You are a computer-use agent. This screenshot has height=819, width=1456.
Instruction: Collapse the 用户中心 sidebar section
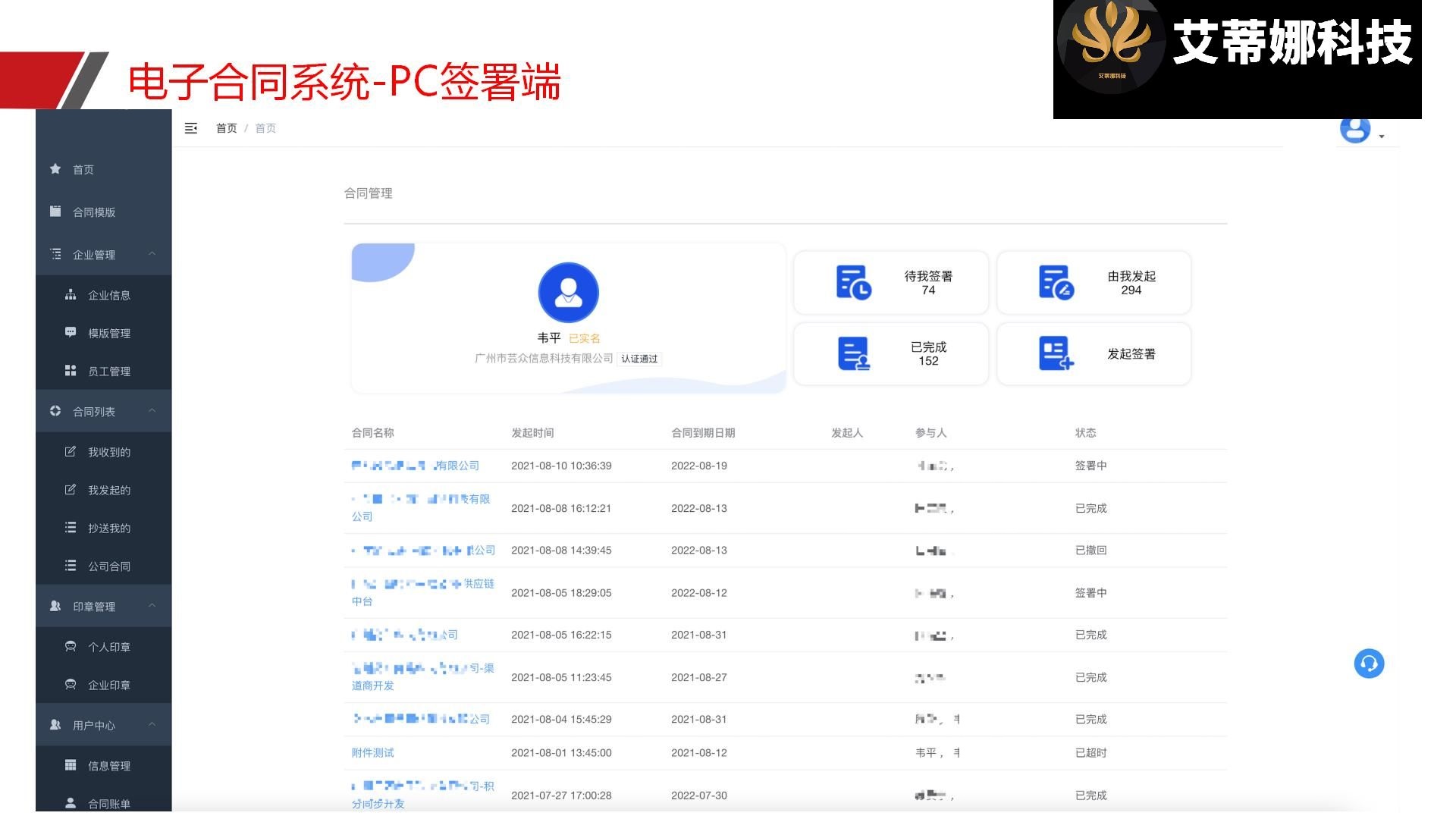tap(152, 725)
